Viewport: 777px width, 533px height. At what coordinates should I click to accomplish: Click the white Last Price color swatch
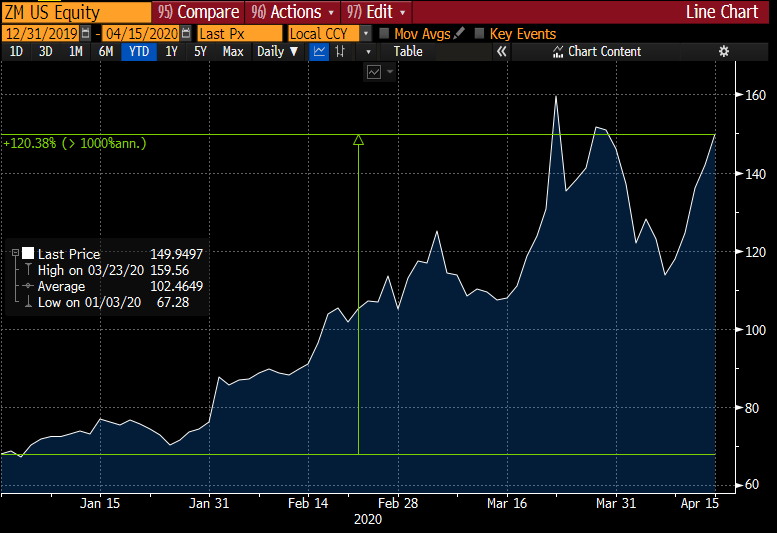click(x=28, y=255)
